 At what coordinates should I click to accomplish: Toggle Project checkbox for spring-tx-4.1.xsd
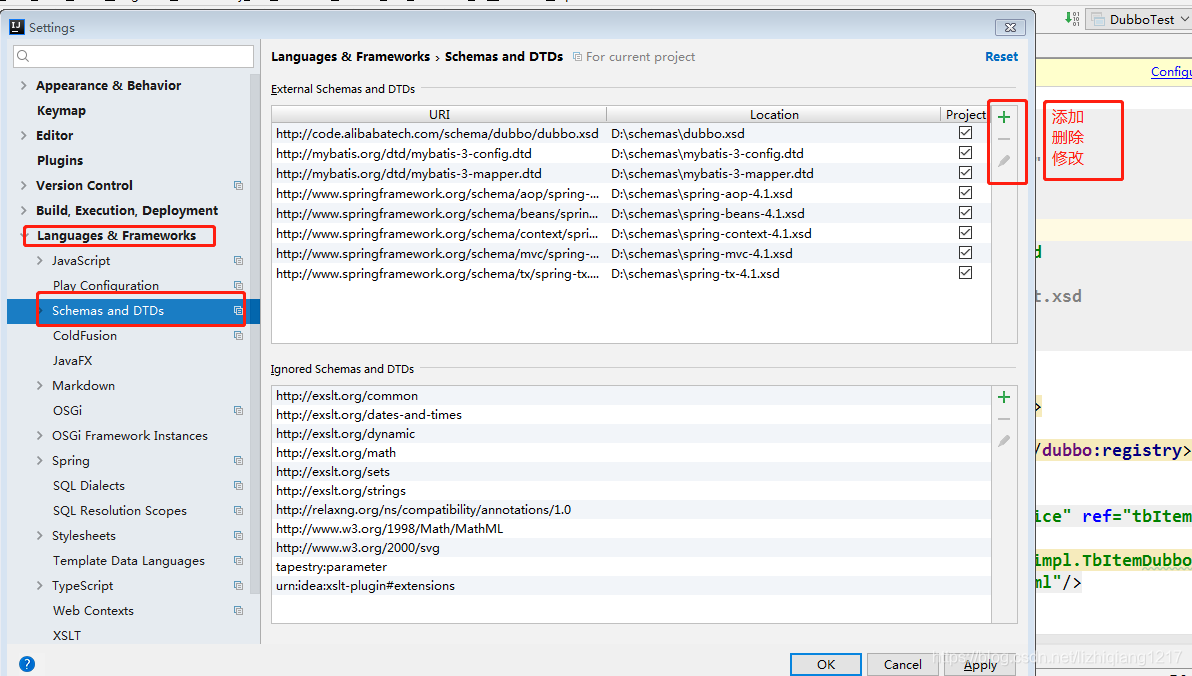(x=965, y=273)
